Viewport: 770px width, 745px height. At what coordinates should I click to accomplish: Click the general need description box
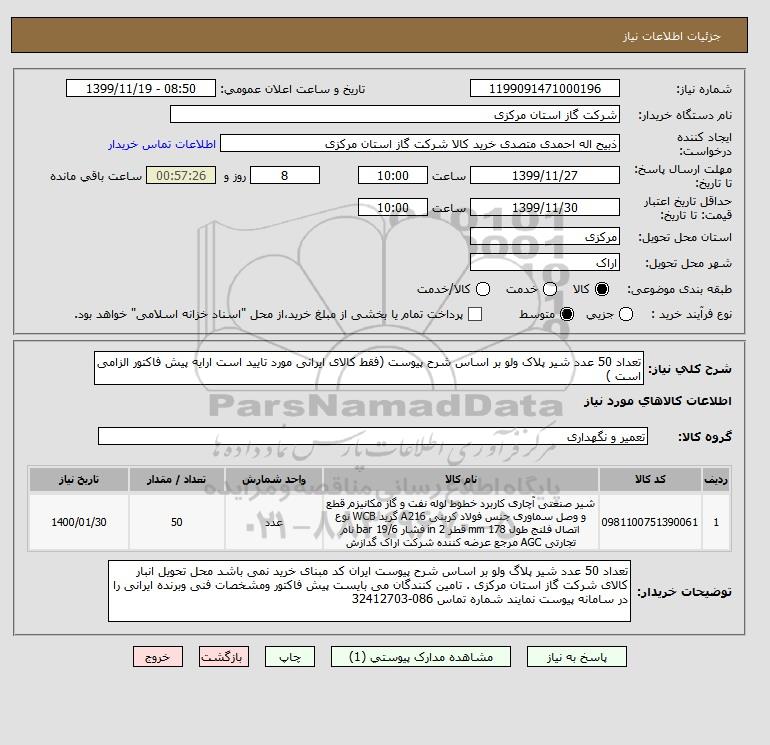click(369, 368)
